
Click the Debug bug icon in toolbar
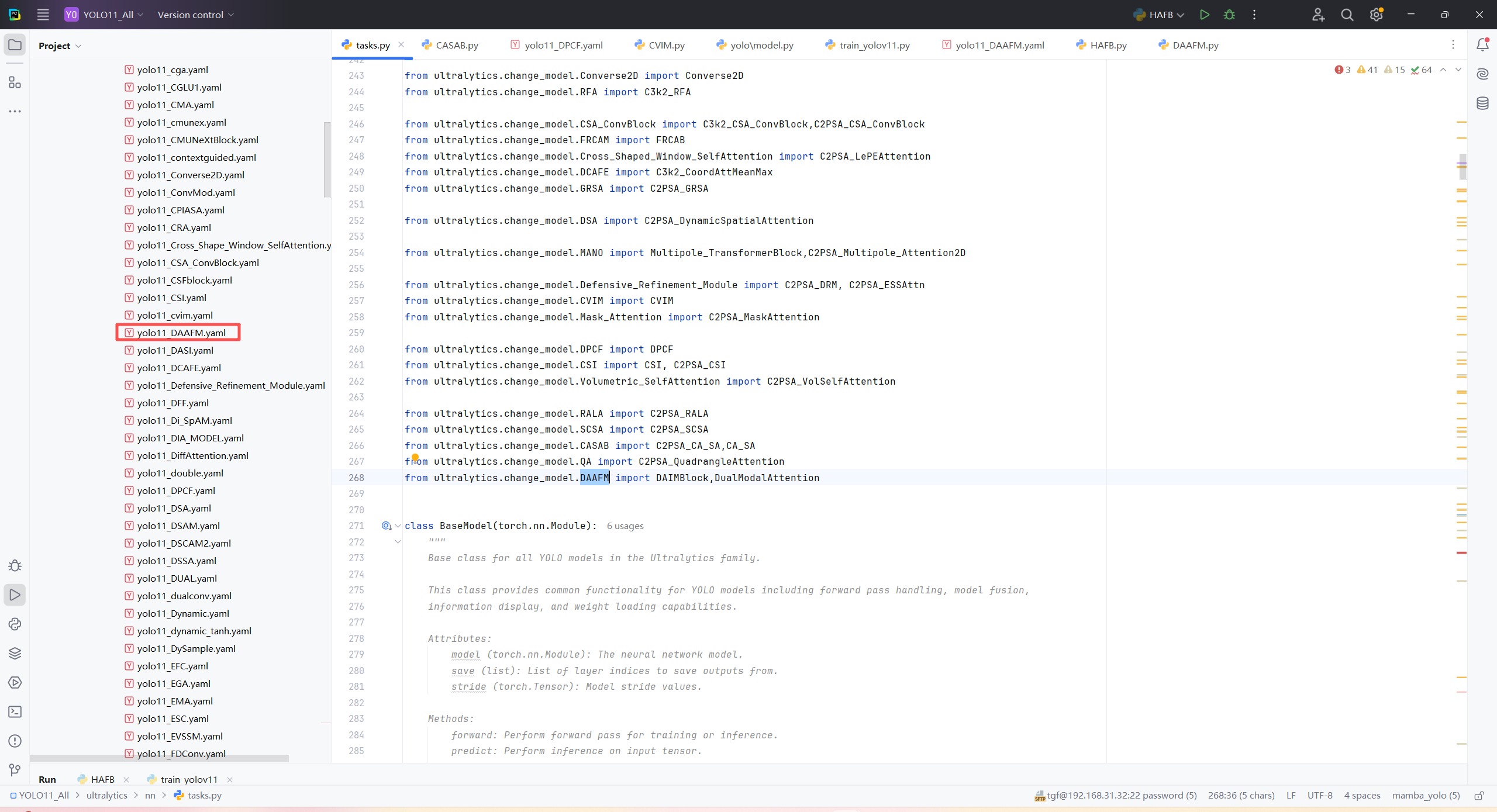(1229, 15)
